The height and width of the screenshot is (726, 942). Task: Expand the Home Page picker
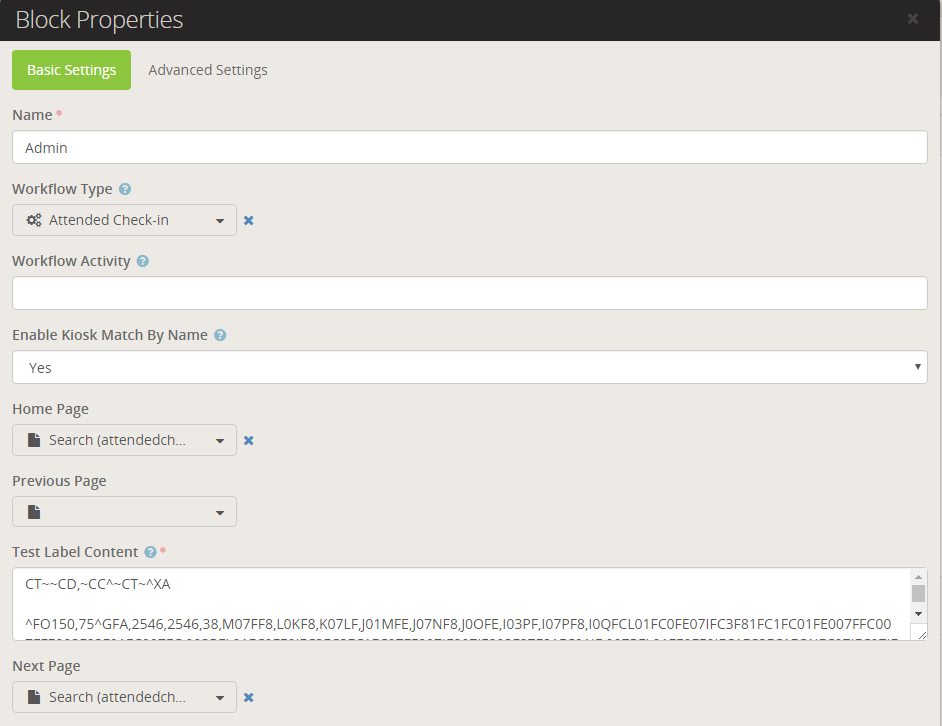(124, 440)
